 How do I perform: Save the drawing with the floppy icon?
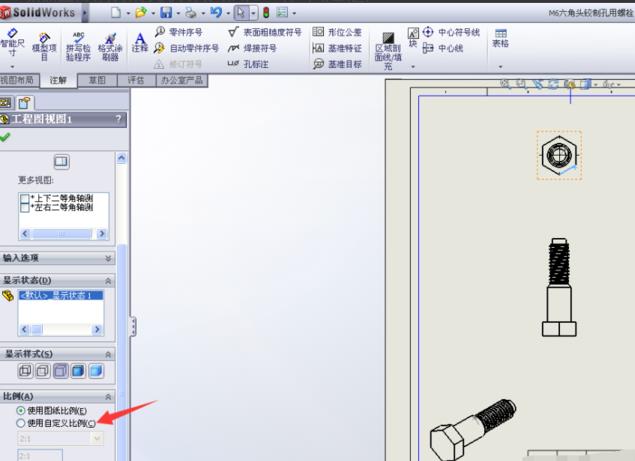click(x=166, y=13)
